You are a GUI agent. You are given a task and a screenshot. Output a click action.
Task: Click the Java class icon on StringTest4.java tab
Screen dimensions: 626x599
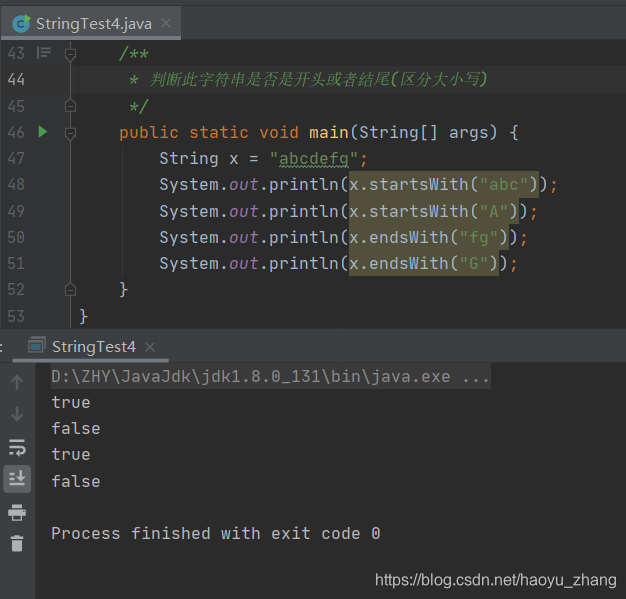[21, 24]
